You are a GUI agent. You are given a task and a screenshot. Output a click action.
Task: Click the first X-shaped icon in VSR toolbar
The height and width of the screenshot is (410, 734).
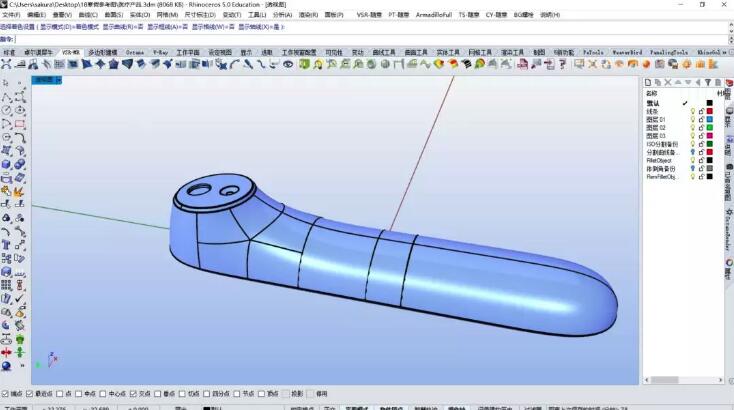[7, 64]
